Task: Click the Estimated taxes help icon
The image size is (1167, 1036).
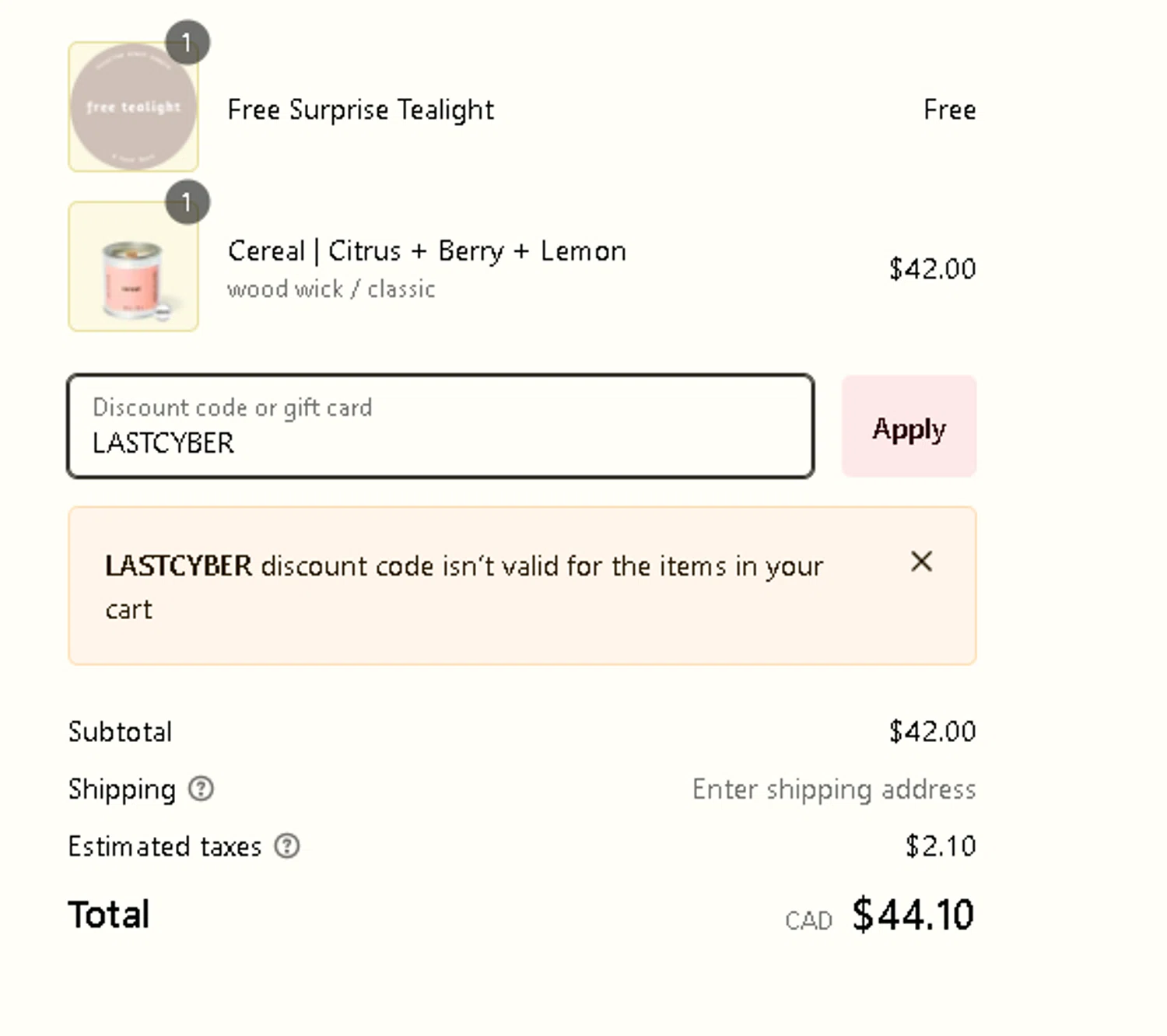Action: coord(287,845)
